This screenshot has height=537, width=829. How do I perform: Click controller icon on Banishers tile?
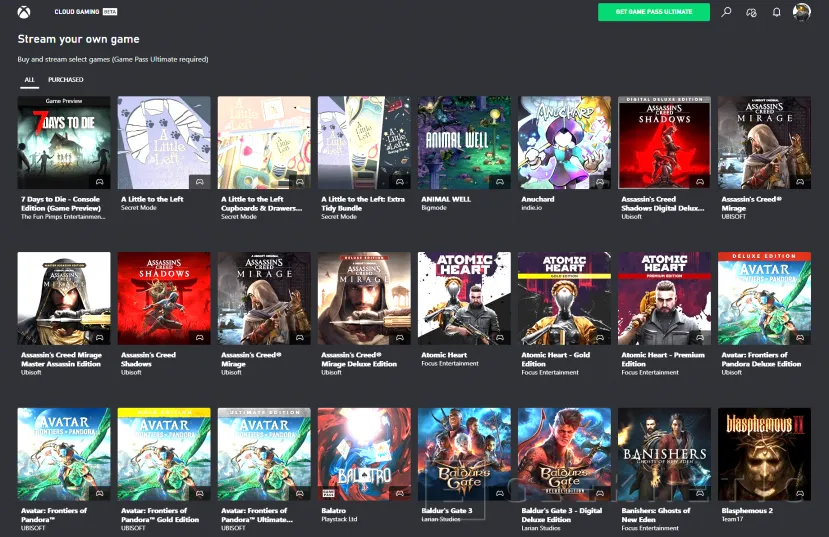[700, 493]
